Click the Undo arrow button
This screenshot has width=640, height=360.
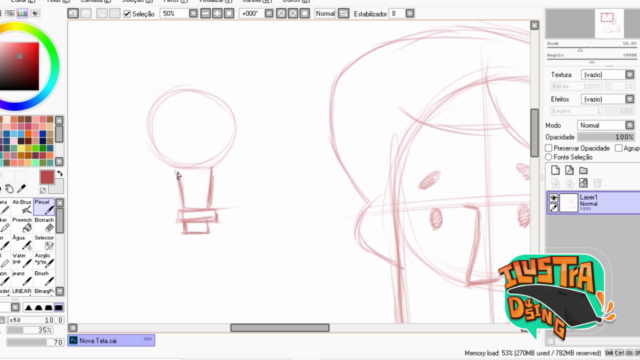pos(73,13)
